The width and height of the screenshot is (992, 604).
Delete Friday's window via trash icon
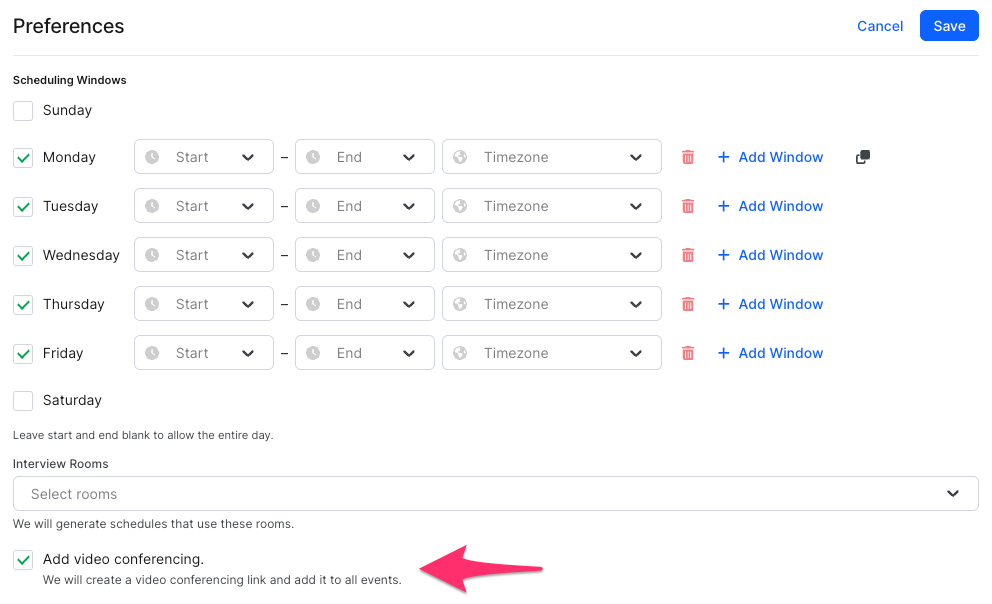(x=688, y=353)
